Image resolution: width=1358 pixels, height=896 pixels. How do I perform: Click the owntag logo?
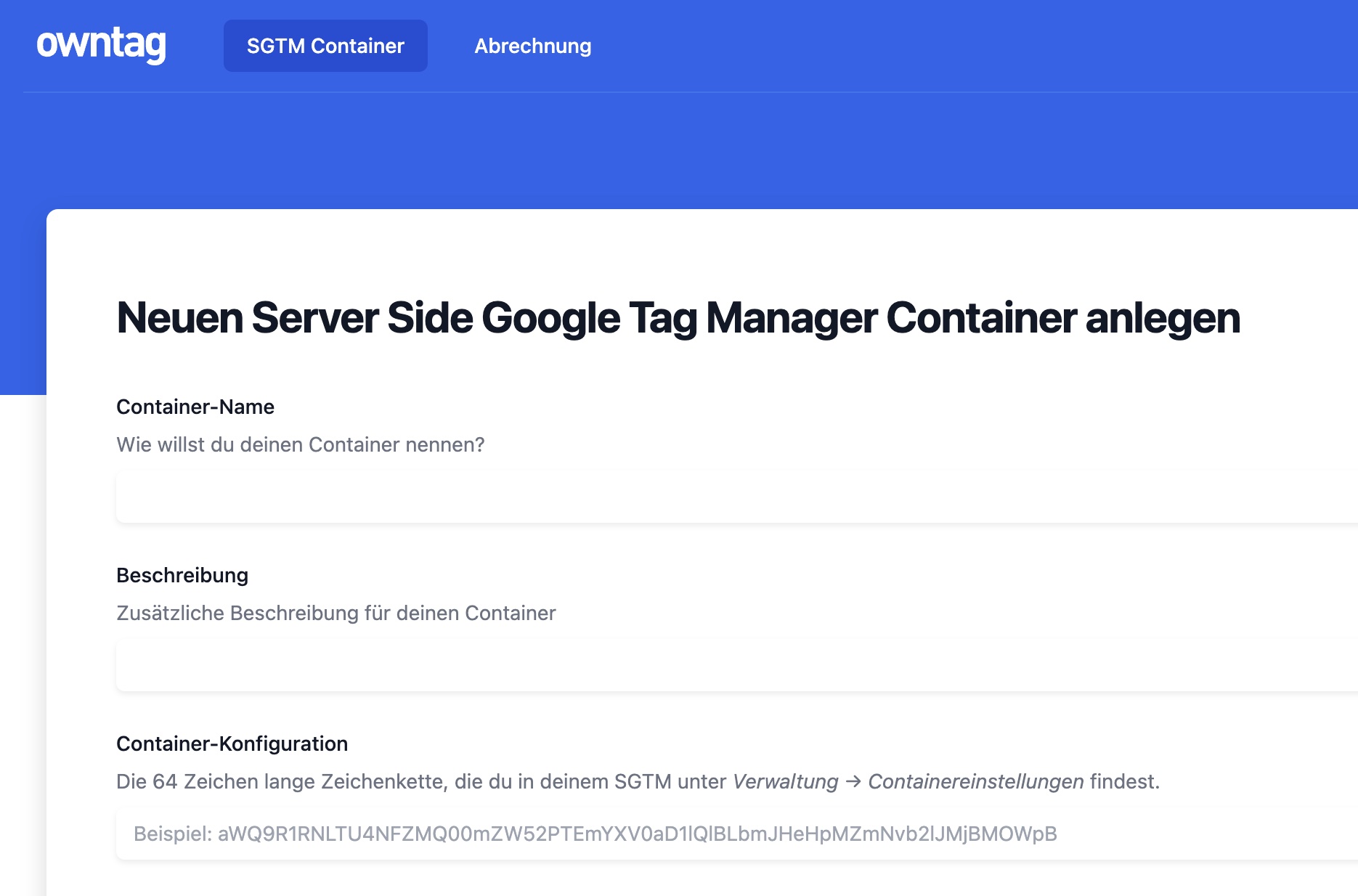(101, 45)
